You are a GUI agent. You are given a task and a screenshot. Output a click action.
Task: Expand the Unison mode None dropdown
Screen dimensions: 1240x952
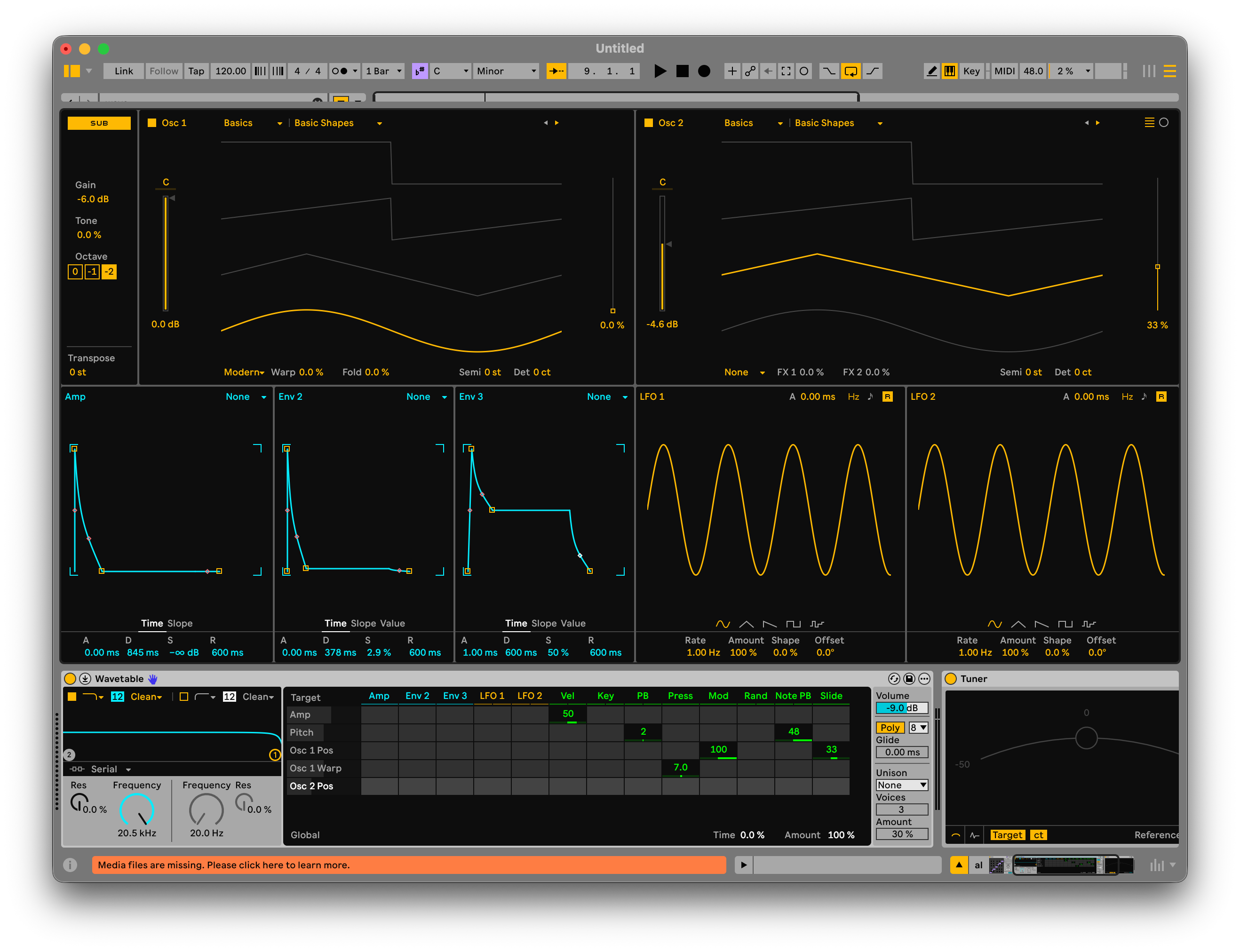(902, 785)
